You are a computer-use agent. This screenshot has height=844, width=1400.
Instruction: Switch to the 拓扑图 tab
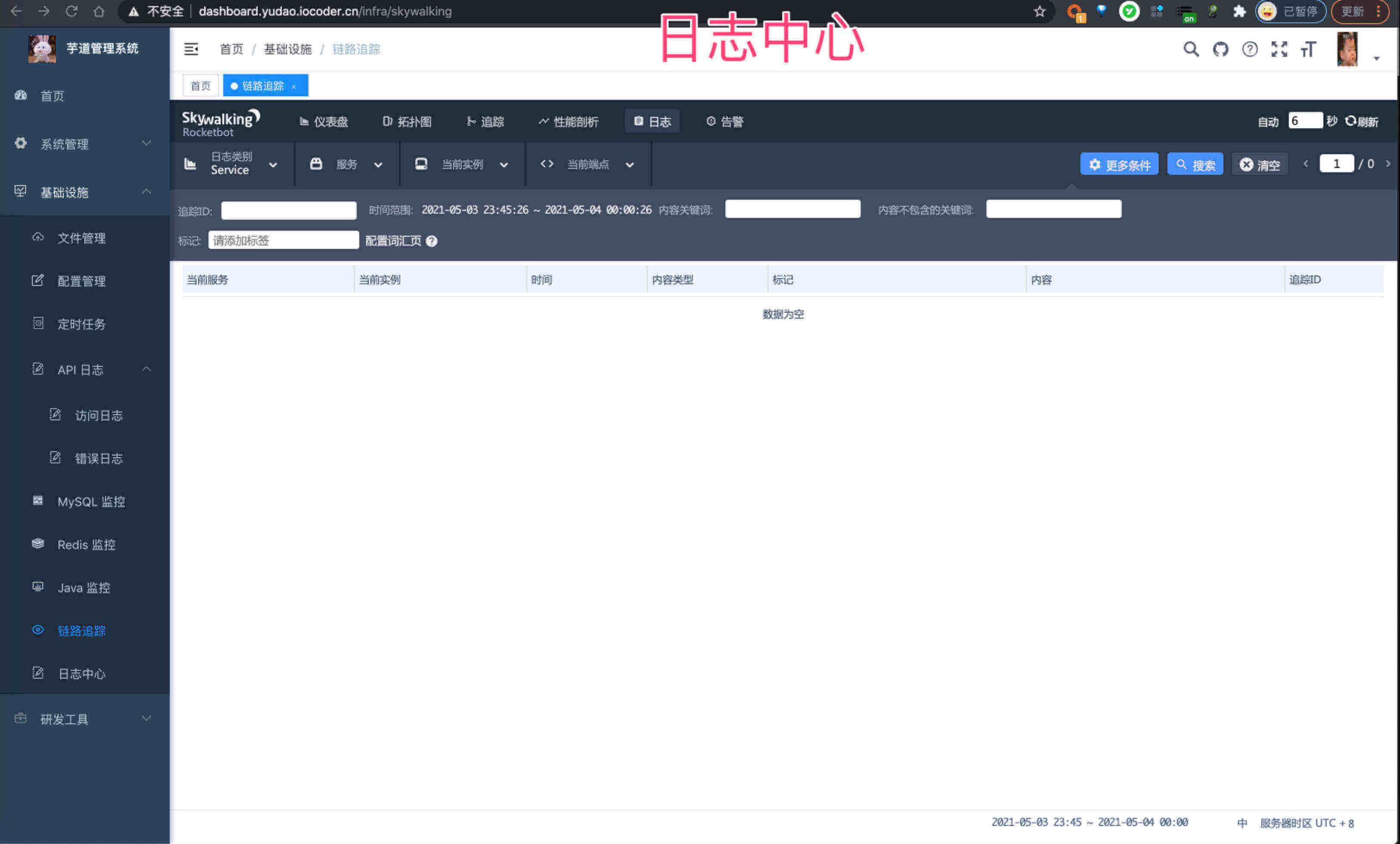point(408,121)
